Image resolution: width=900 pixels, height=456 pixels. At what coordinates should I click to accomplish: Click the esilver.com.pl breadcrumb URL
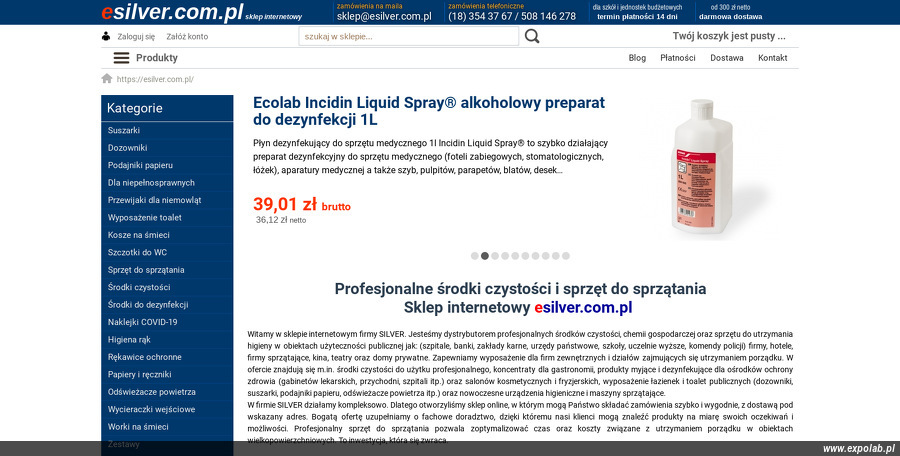pyautogui.click(x=155, y=79)
